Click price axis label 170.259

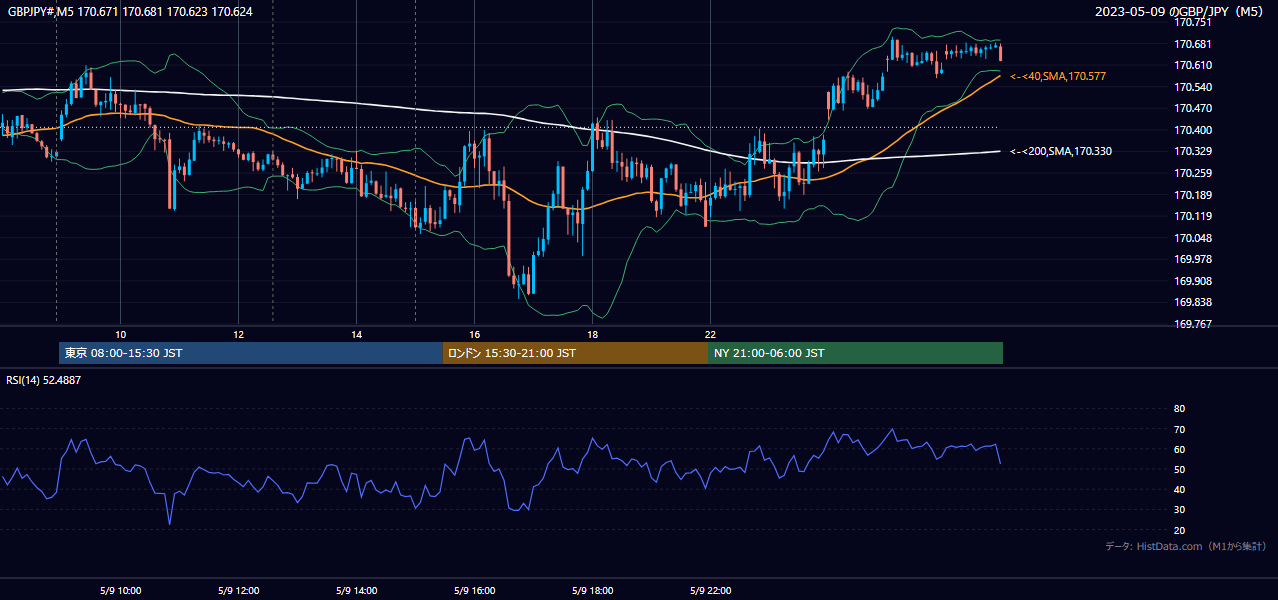(x=1192, y=173)
